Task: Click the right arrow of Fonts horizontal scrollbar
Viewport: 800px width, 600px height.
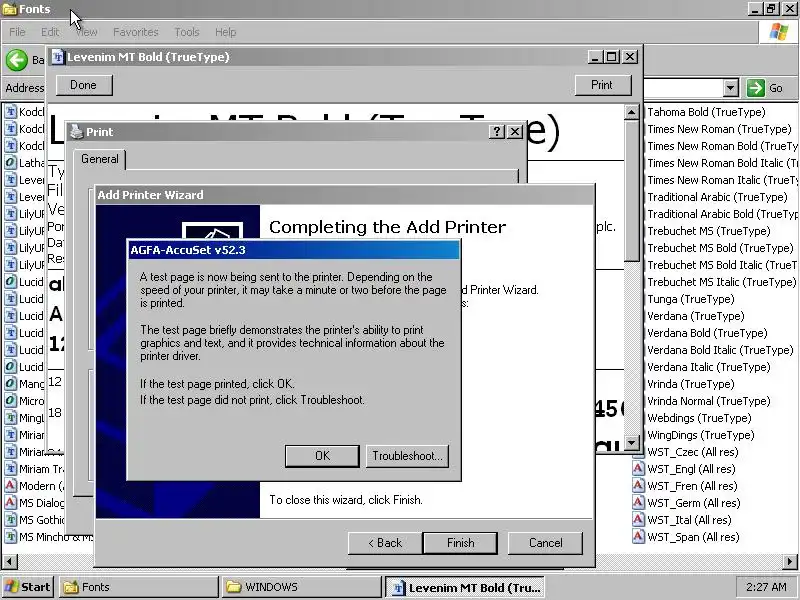Action: click(x=790, y=562)
